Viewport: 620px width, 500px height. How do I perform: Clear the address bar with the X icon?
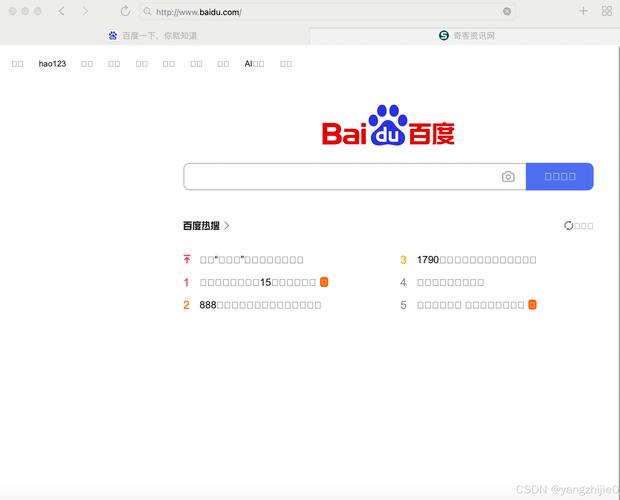(507, 11)
